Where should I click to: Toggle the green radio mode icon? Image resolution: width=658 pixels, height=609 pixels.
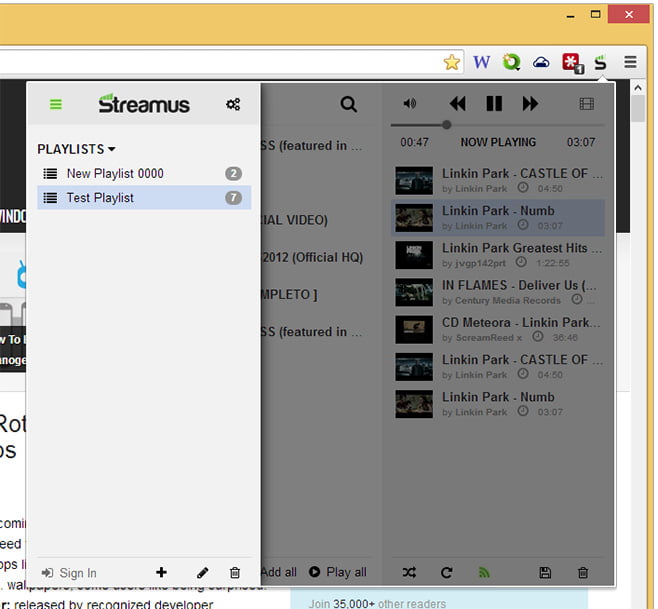(x=484, y=573)
